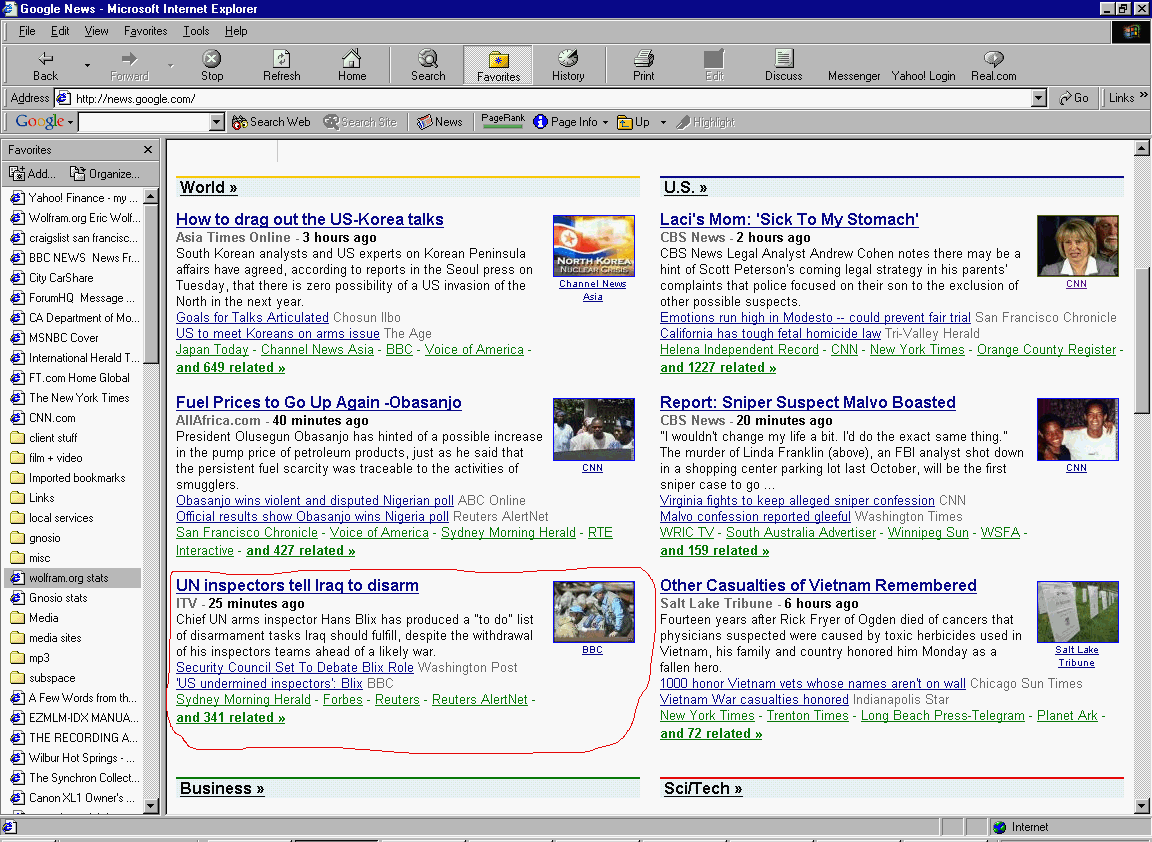The image size is (1152, 842).
Task: Open the 'mp3' favorites folder
Action: 39,658
